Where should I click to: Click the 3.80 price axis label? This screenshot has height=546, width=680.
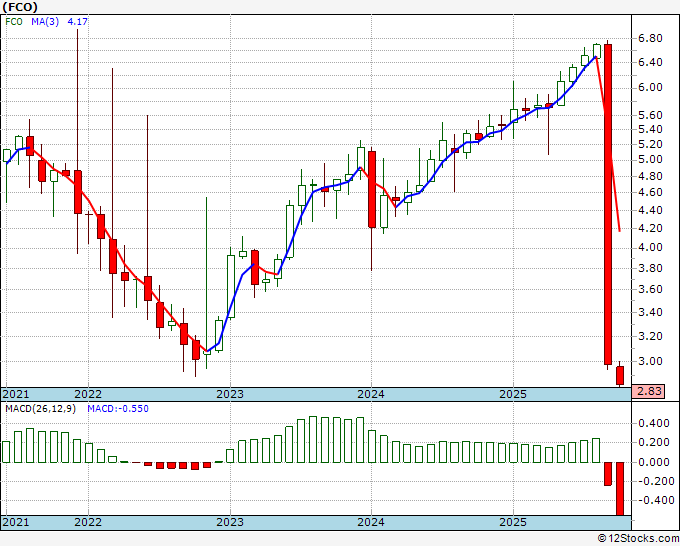tap(650, 268)
